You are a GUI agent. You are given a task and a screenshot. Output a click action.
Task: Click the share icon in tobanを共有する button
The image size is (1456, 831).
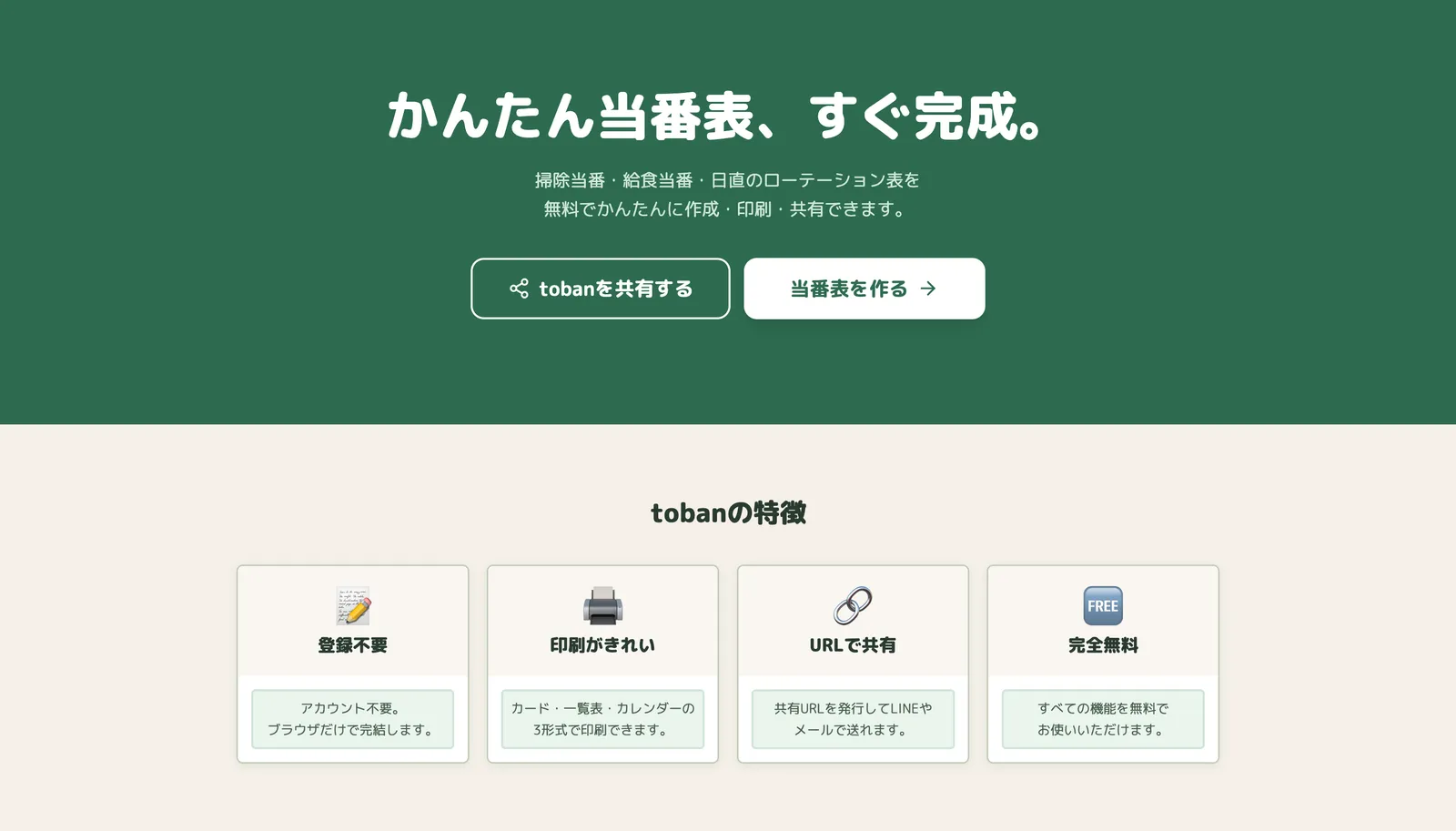519,289
